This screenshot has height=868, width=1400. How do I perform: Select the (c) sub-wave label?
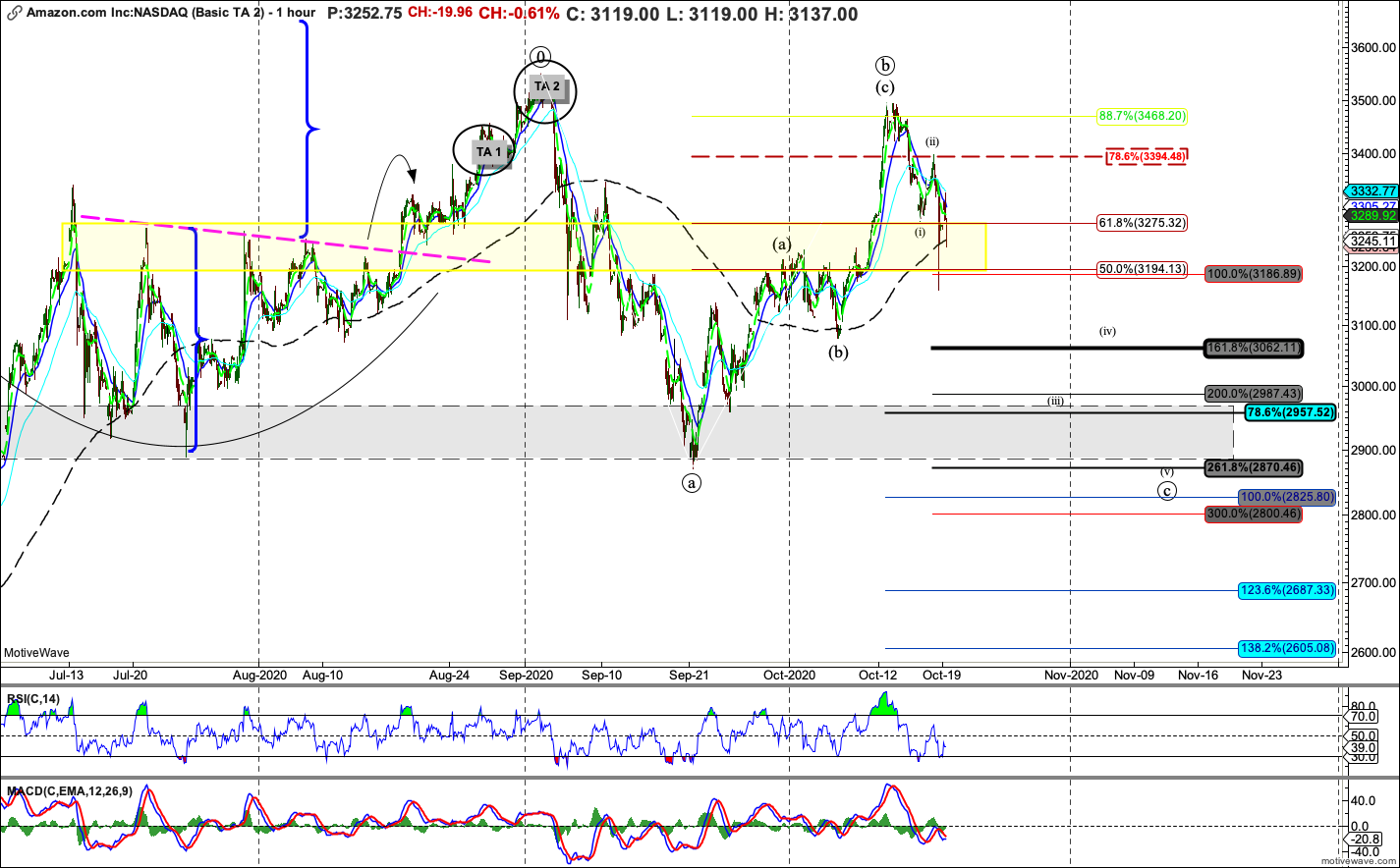click(x=886, y=87)
